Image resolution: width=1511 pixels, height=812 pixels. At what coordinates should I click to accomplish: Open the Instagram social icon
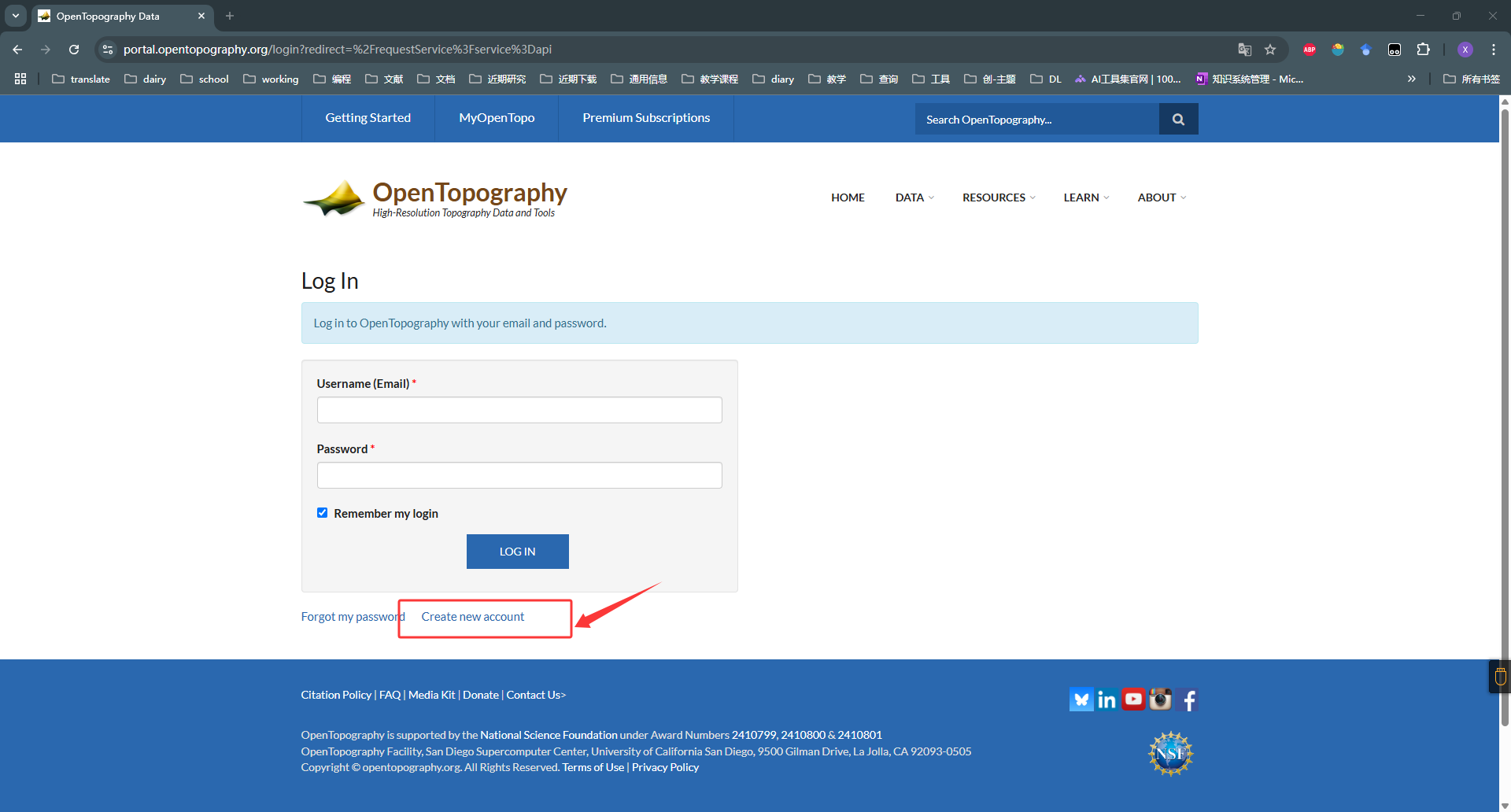click(x=1160, y=699)
